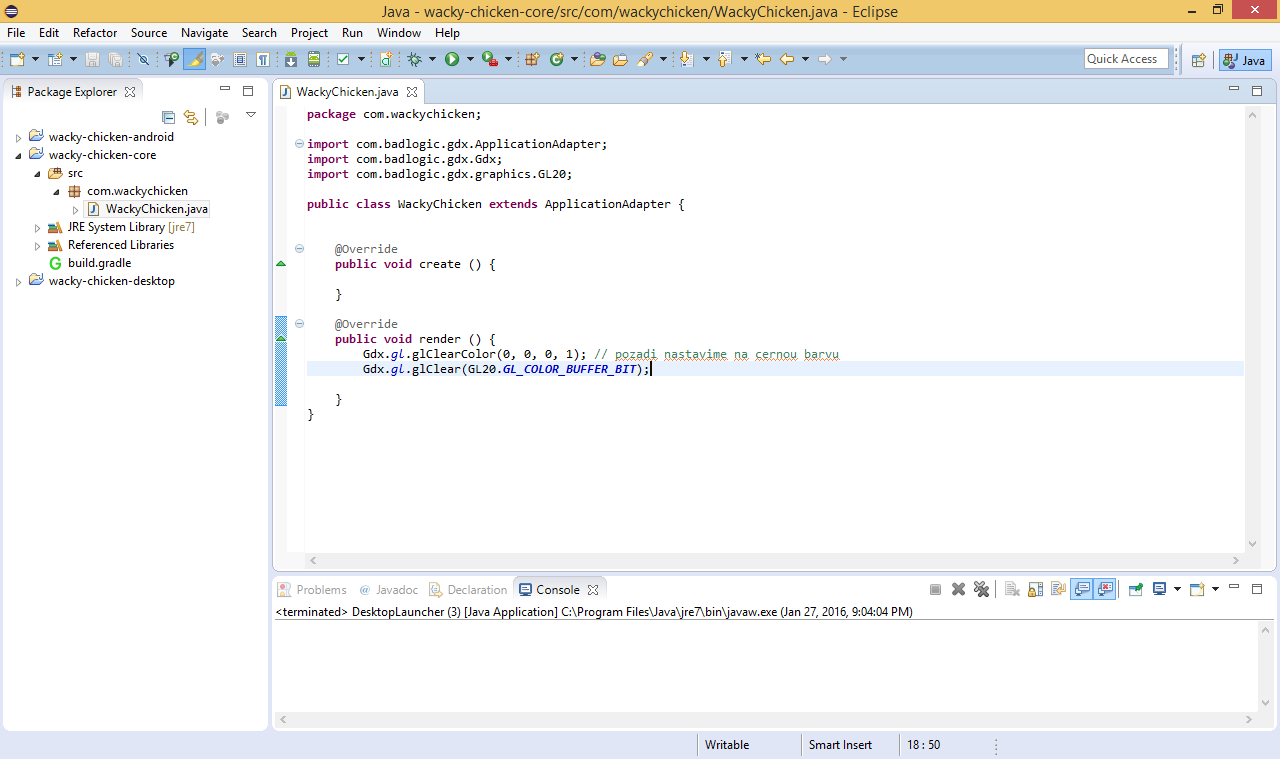Open the Android SDK Manager icon

point(291,60)
